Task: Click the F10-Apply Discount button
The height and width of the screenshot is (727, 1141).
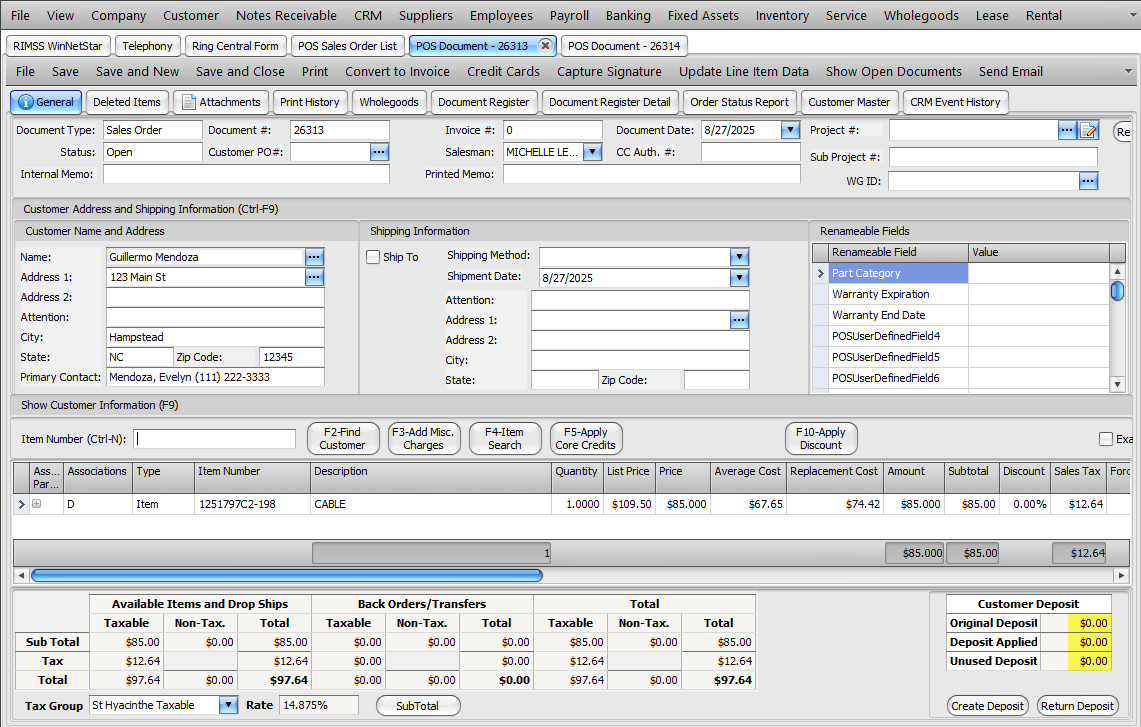Action: (x=821, y=439)
